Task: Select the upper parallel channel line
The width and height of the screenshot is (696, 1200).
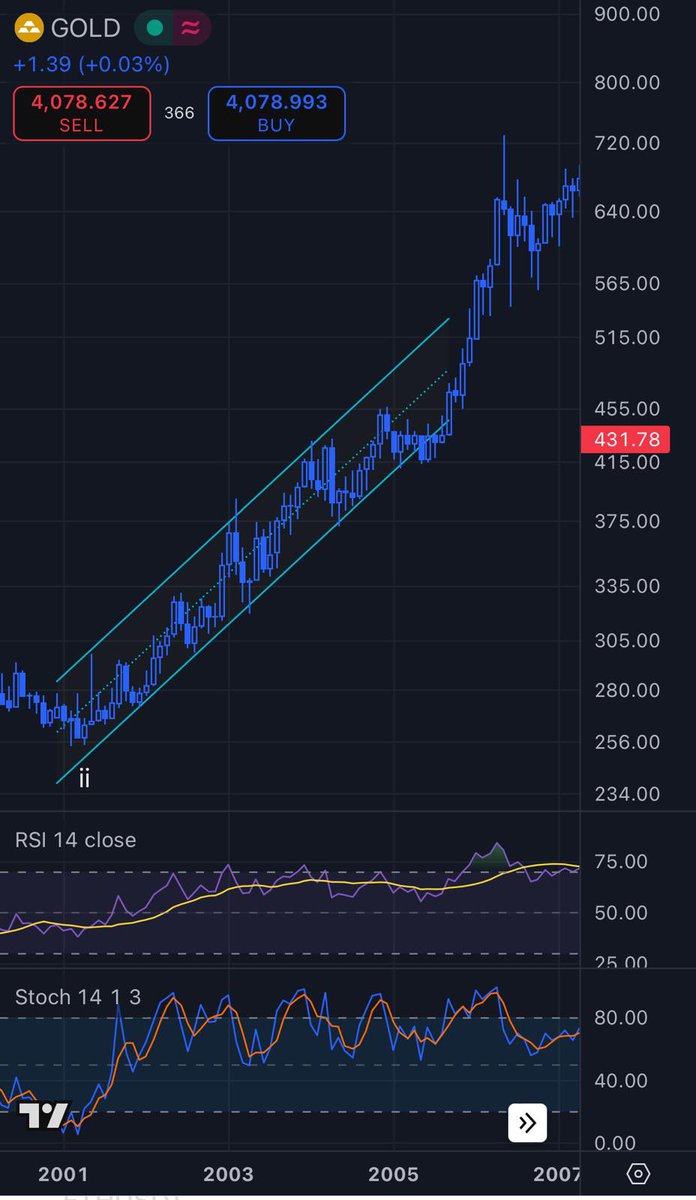Action: [253, 500]
